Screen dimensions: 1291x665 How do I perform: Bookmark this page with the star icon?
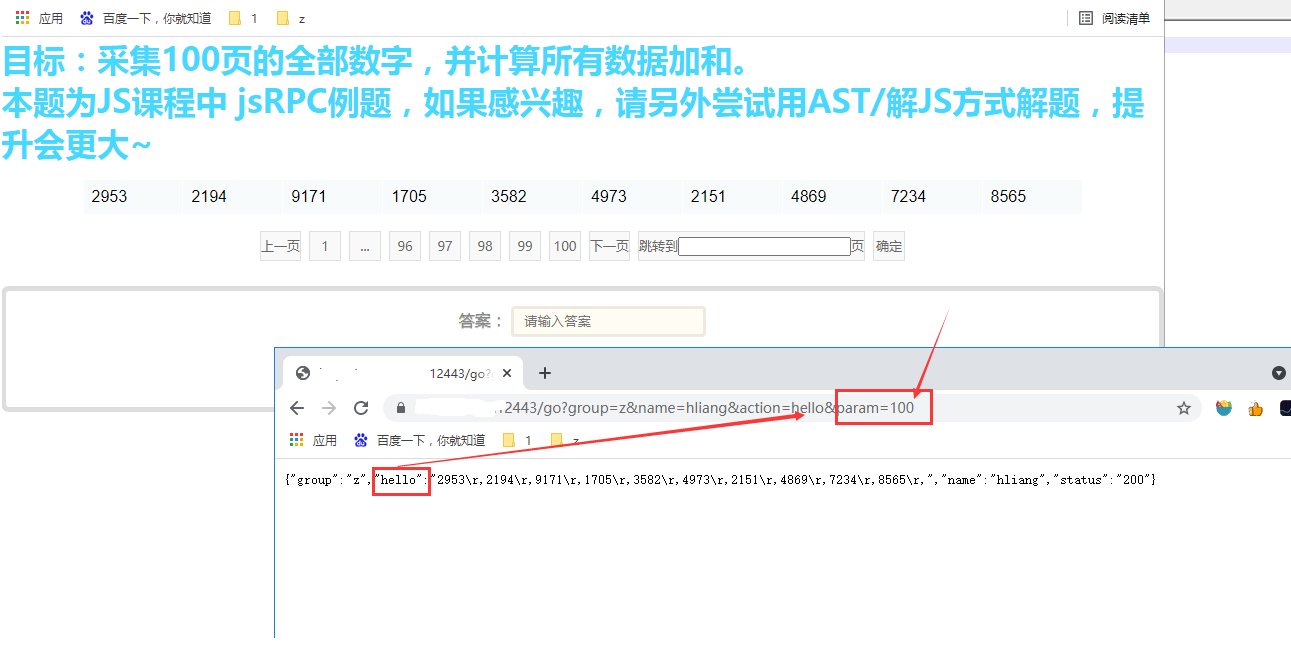pyautogui.click(x=1184, y=408)
